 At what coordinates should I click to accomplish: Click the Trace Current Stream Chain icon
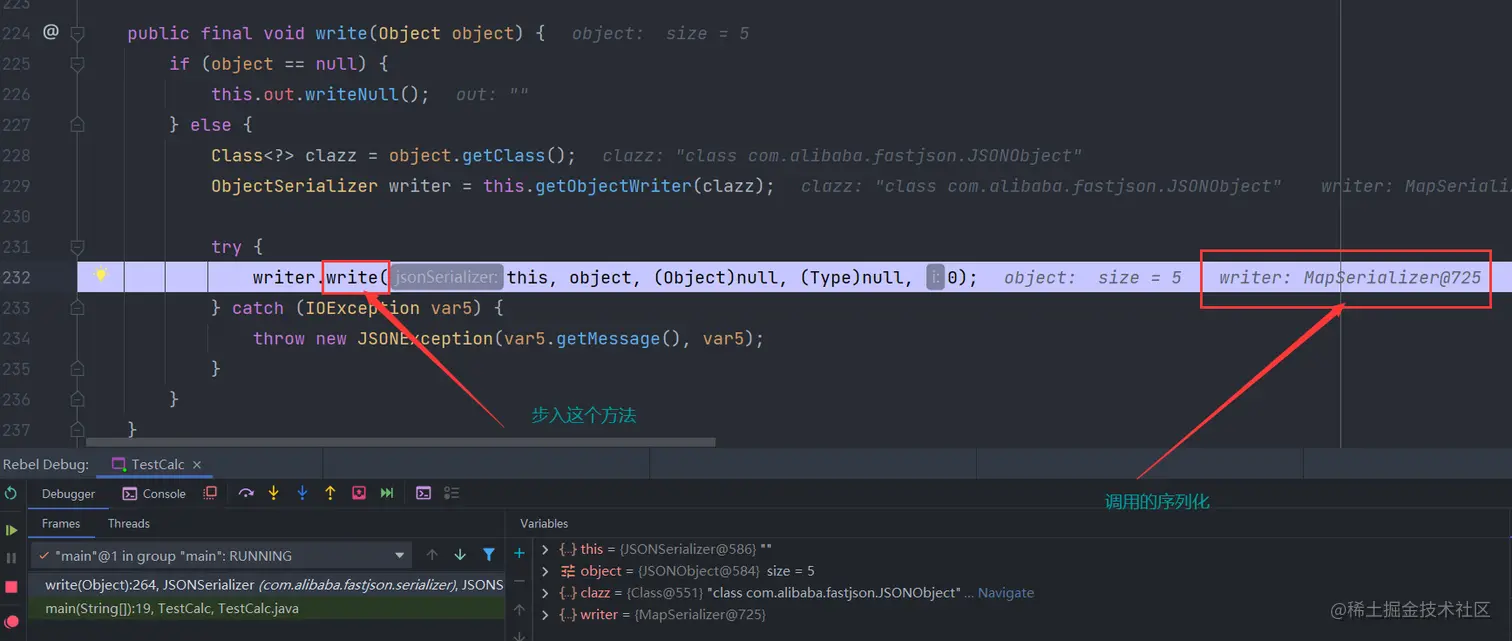451,493
